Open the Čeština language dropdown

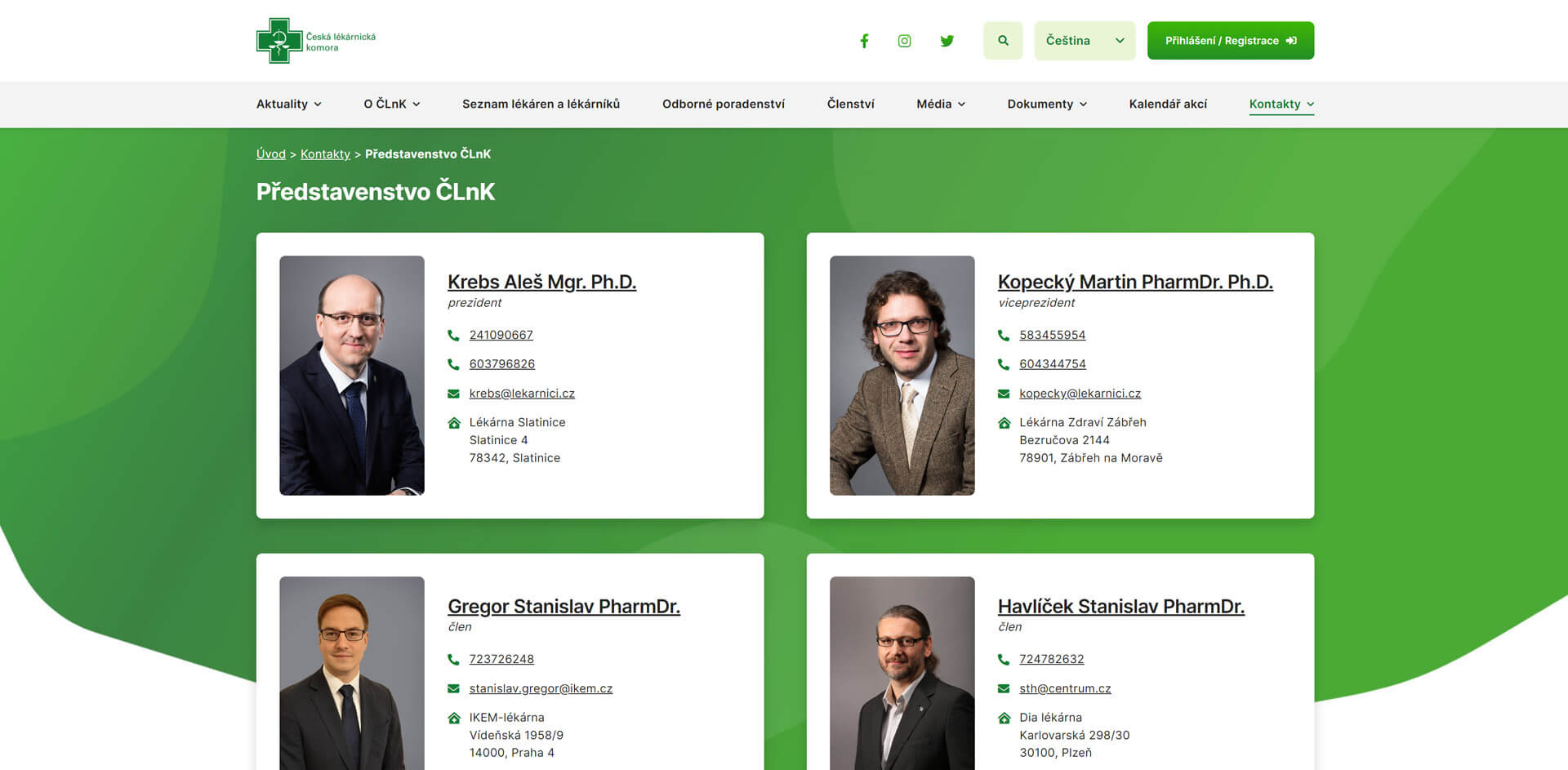(1085, 41)
